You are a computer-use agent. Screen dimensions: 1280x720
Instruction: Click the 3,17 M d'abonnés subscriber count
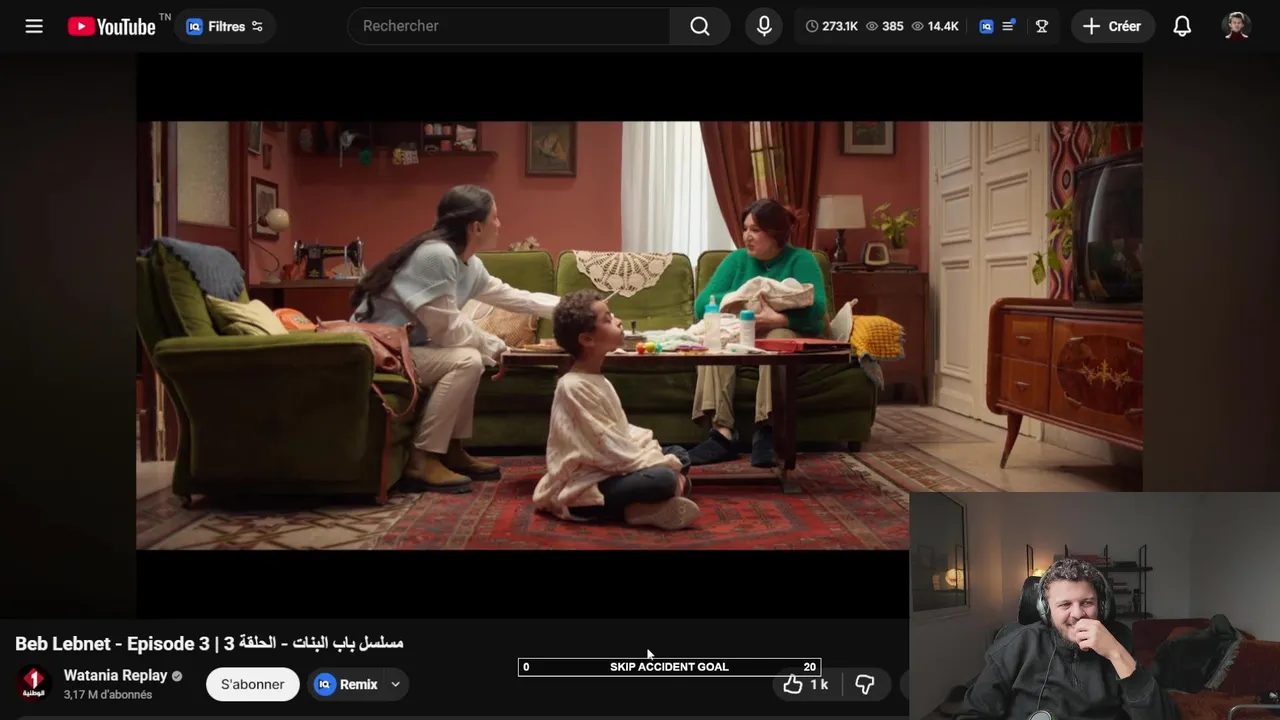click(x=108, y=695)
